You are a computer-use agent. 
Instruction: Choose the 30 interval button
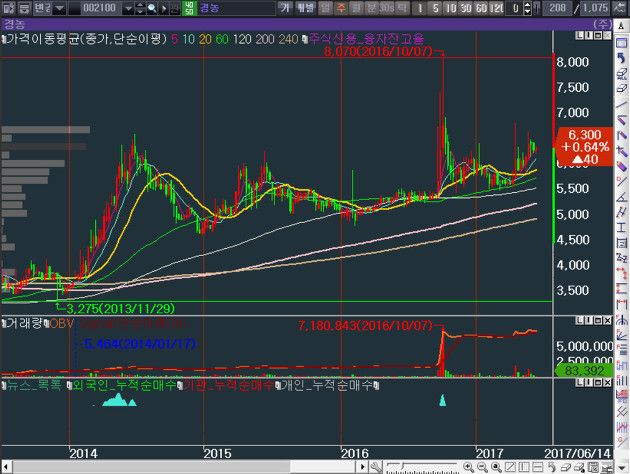[466, 8]
